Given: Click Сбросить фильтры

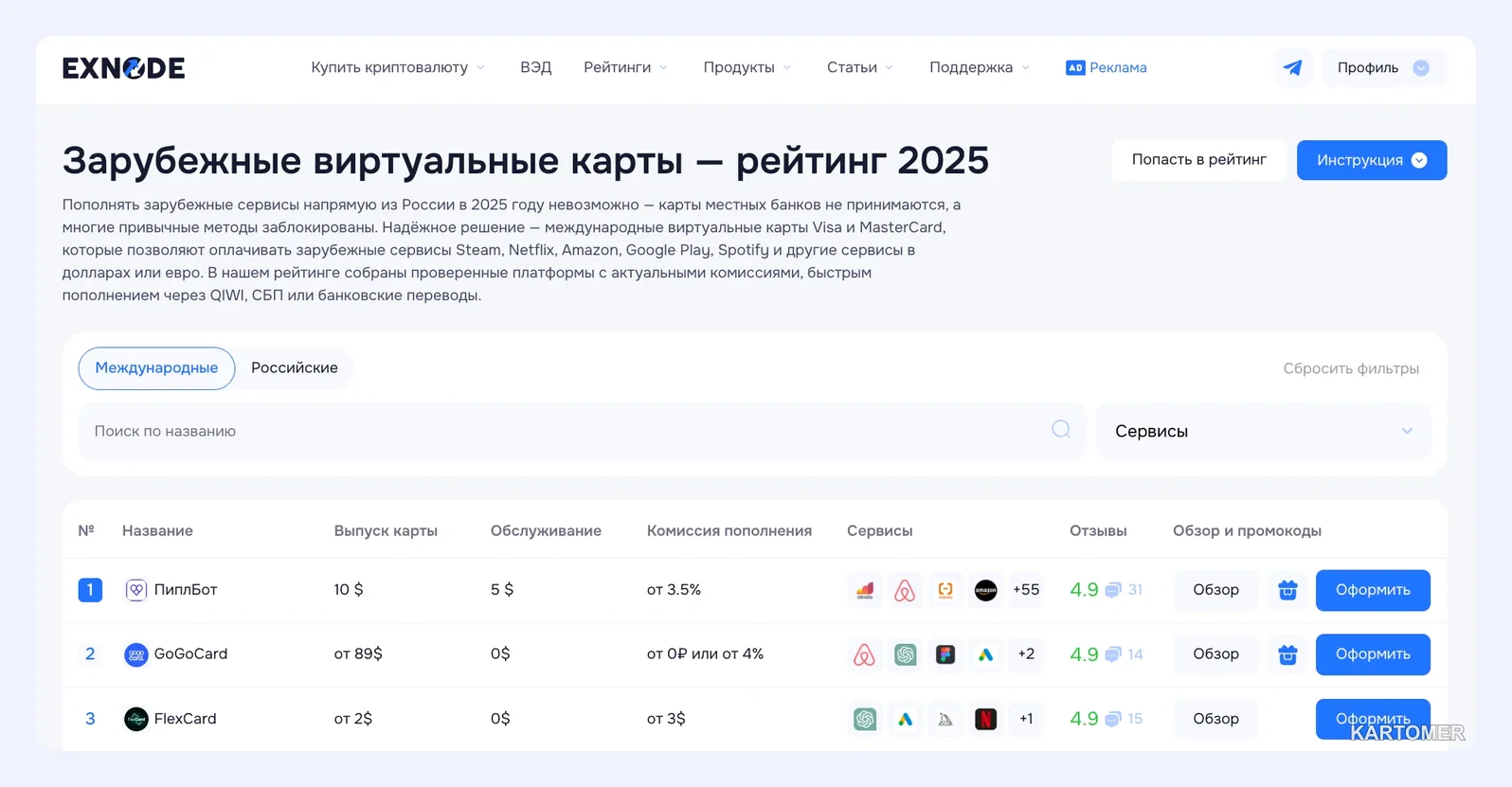Looking at the screenshot, I should pos(1351,368).
